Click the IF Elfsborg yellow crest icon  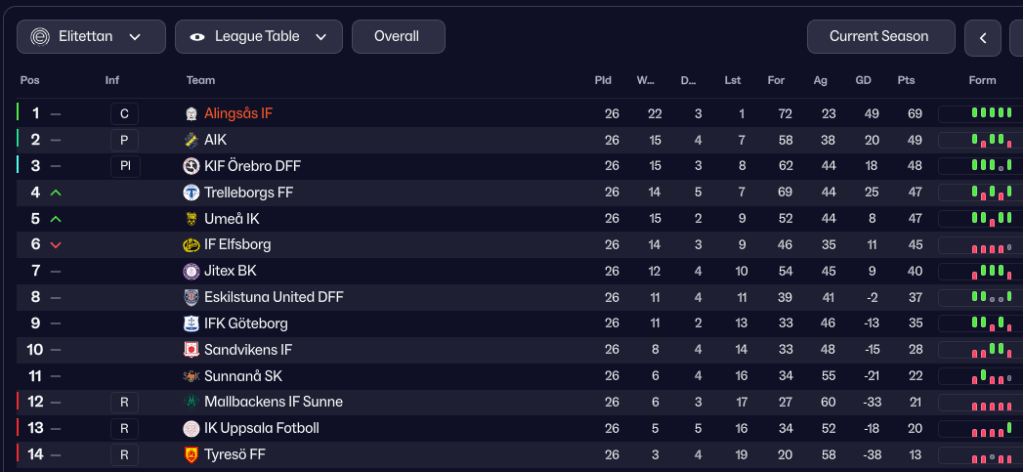pyautogui.click(x=192, y=245)
